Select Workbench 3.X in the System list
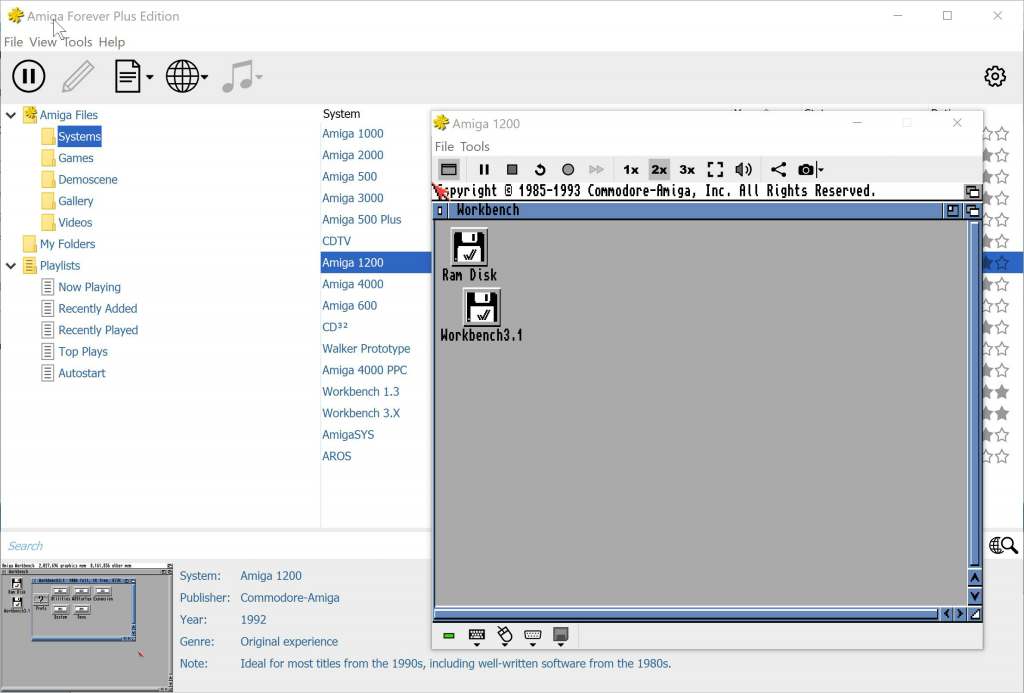This screenshot has width=1024, height=693. click(360, 413)
